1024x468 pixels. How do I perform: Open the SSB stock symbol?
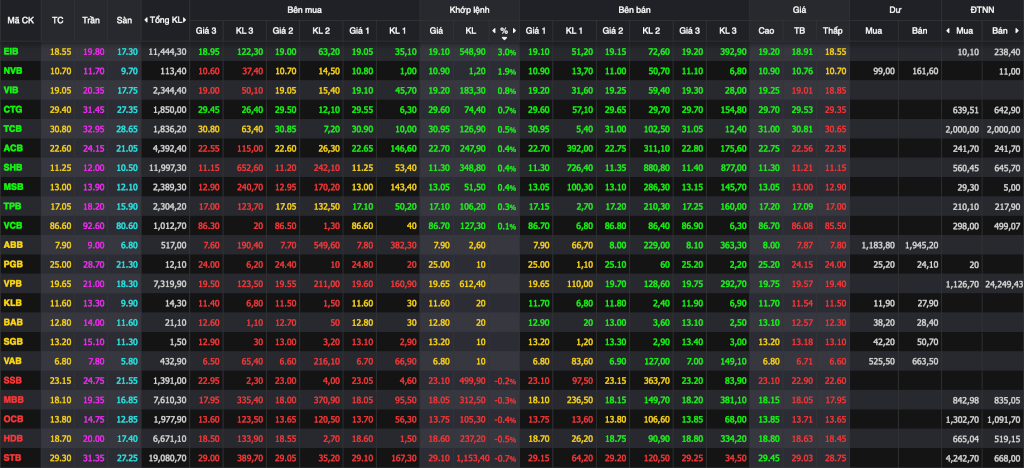pos(12,379)
